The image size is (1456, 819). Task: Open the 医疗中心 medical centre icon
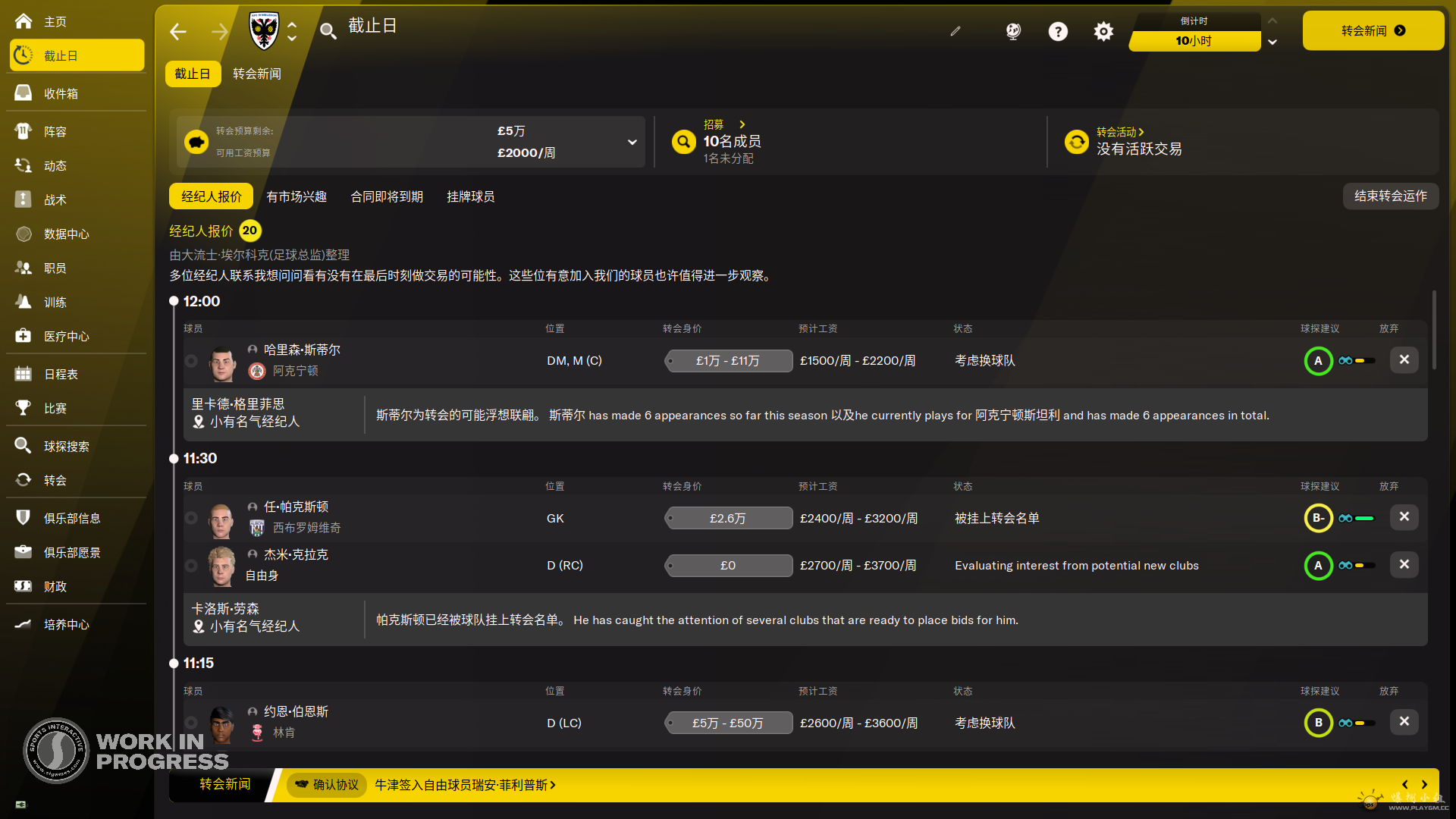pyautogui.click(x=24, y=336)
